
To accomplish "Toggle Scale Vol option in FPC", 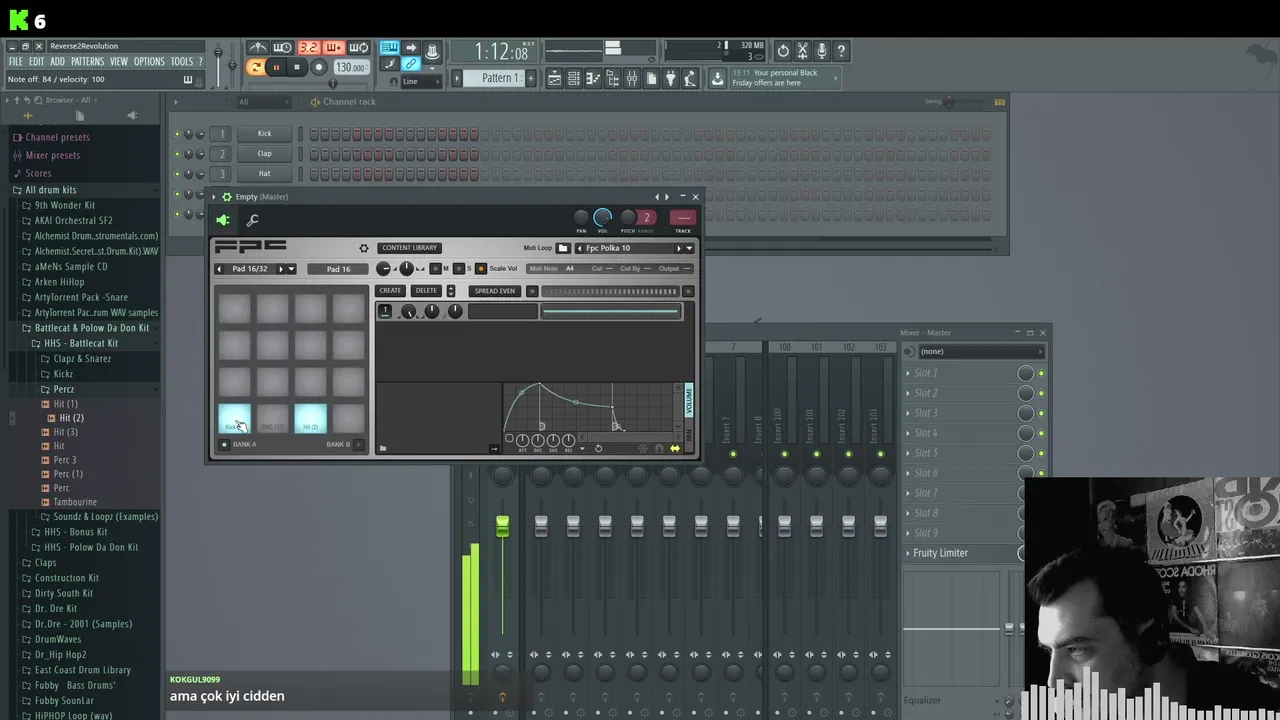I will coord(481,269).
